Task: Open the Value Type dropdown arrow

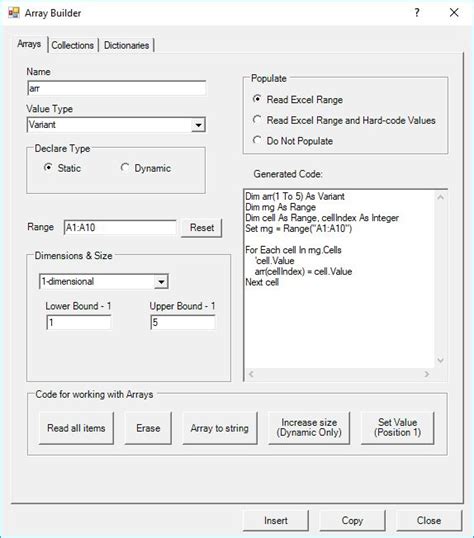Action: tap(198, 125)
